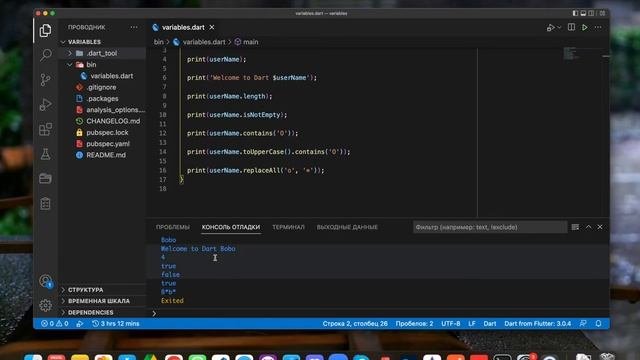
Task: Open the status bar debug launch icon
Action: 80,324
